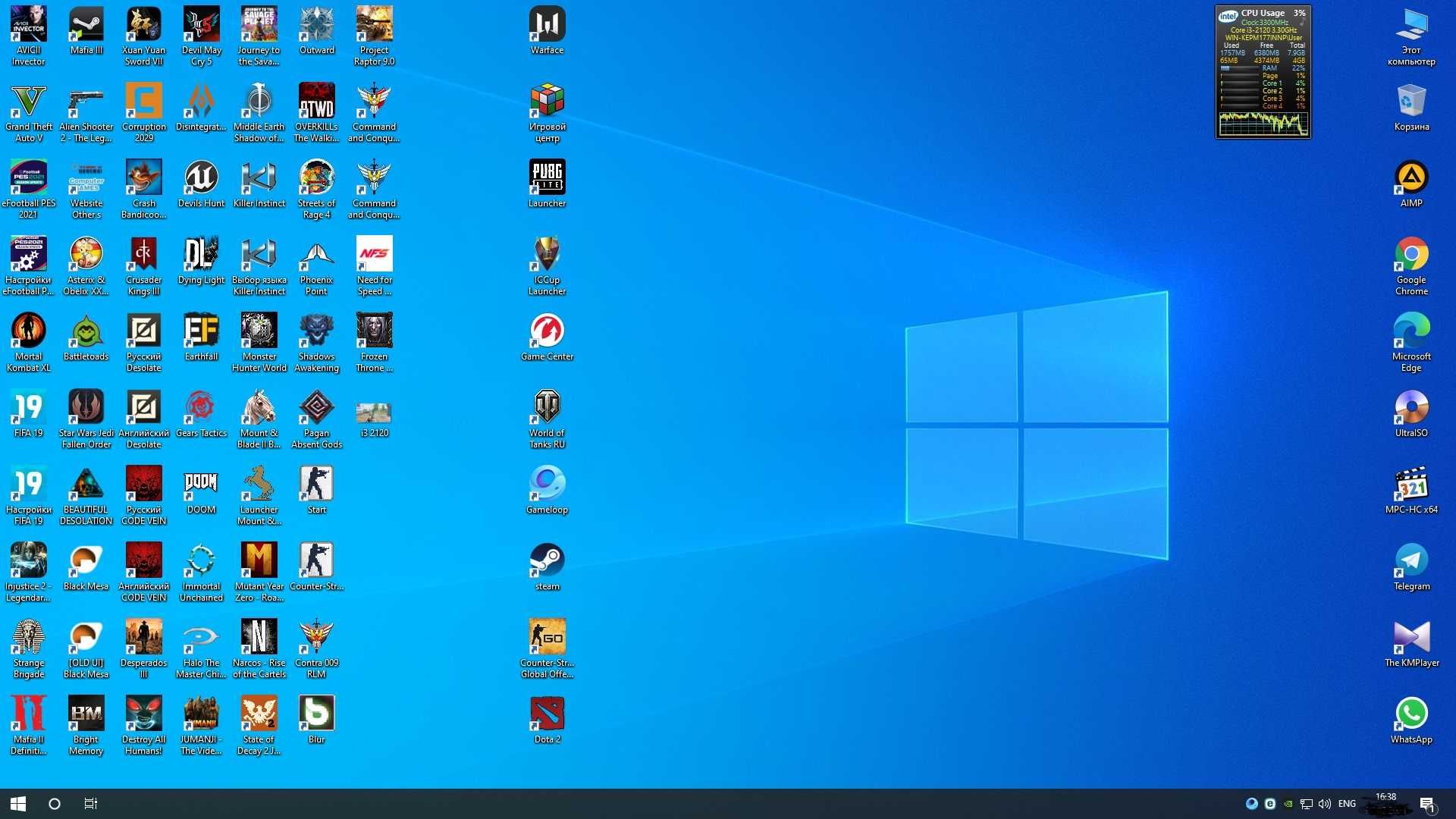Select the Warface desktop icon
1456x819 pixels.
pos(548,30)
